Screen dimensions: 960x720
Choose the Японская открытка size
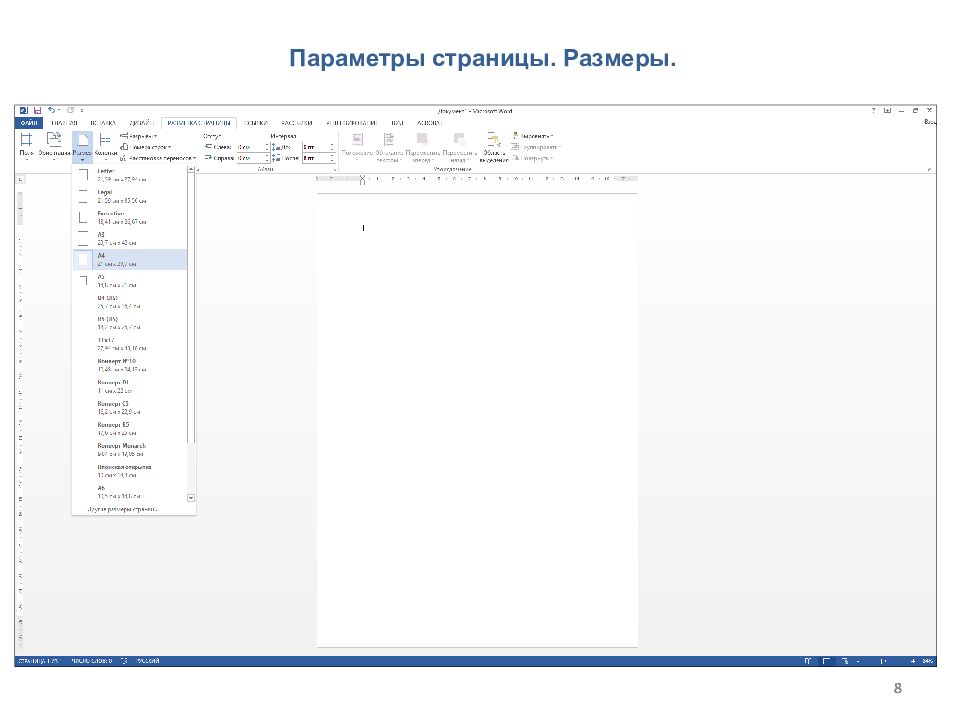(x=130, y=471)
